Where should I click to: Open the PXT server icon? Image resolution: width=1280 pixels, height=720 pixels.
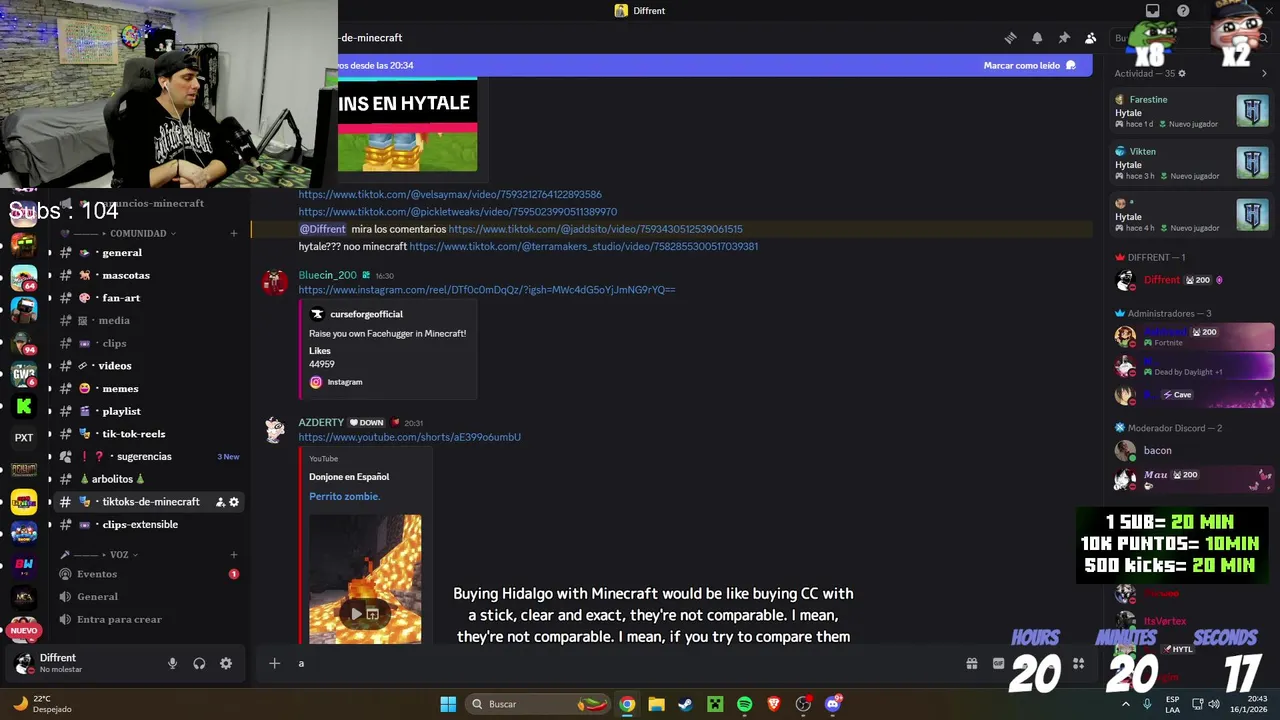click(x=24, y=437)
